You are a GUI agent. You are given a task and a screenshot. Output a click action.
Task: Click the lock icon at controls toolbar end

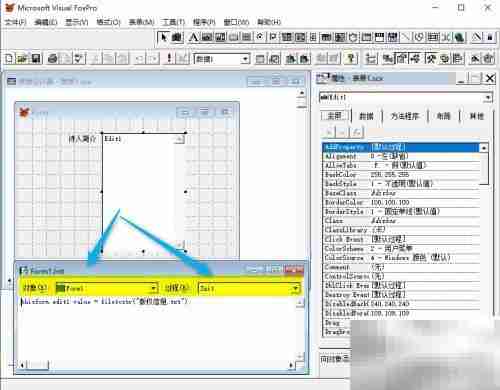pos(490,37)
